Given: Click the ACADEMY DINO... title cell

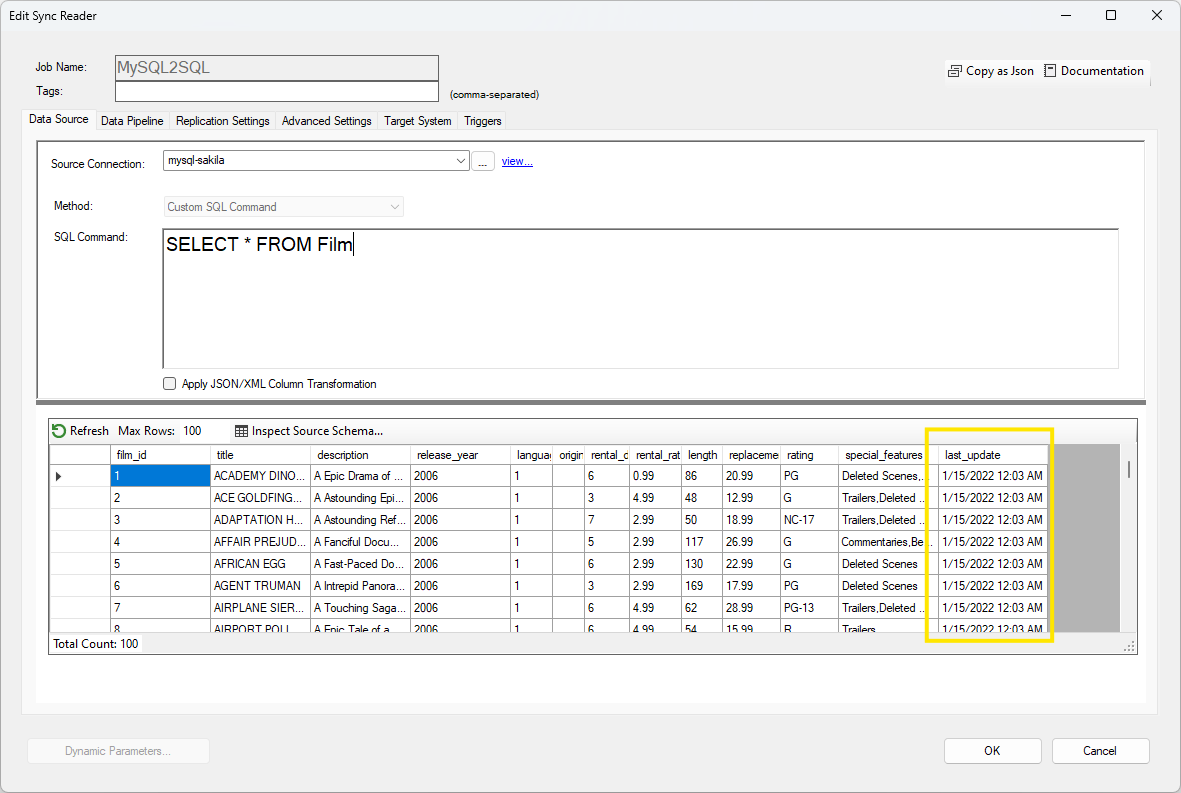Looking at the screenshot, I should 261,476.
